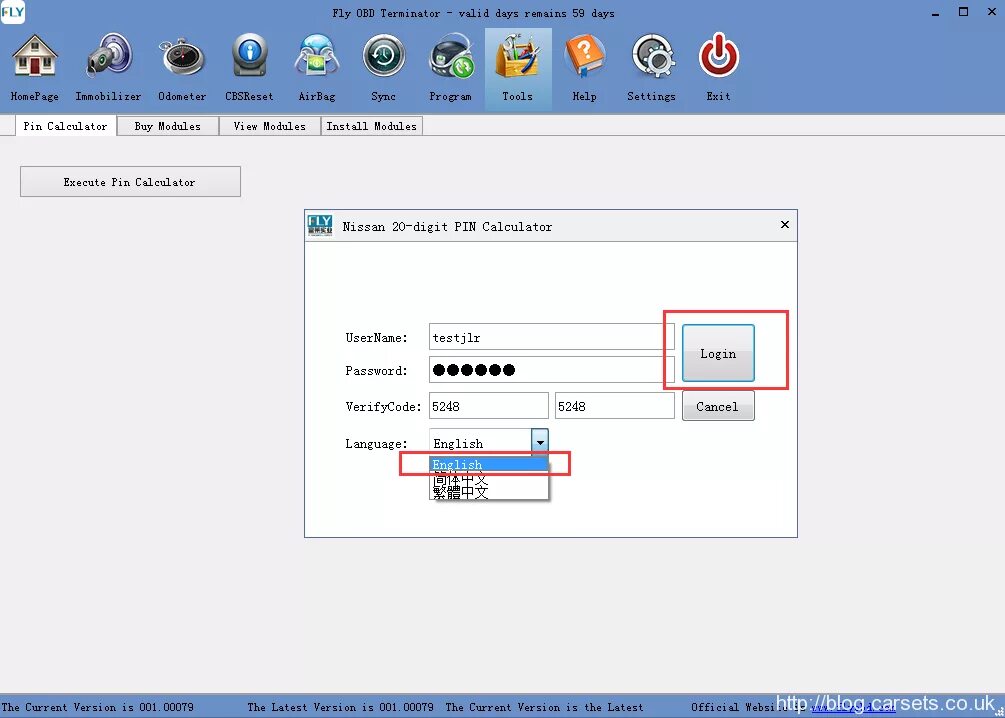Minimize the Fly OBD Terminator window
This screenshot has height=718, width=1005.
click(x=935, y=12)
